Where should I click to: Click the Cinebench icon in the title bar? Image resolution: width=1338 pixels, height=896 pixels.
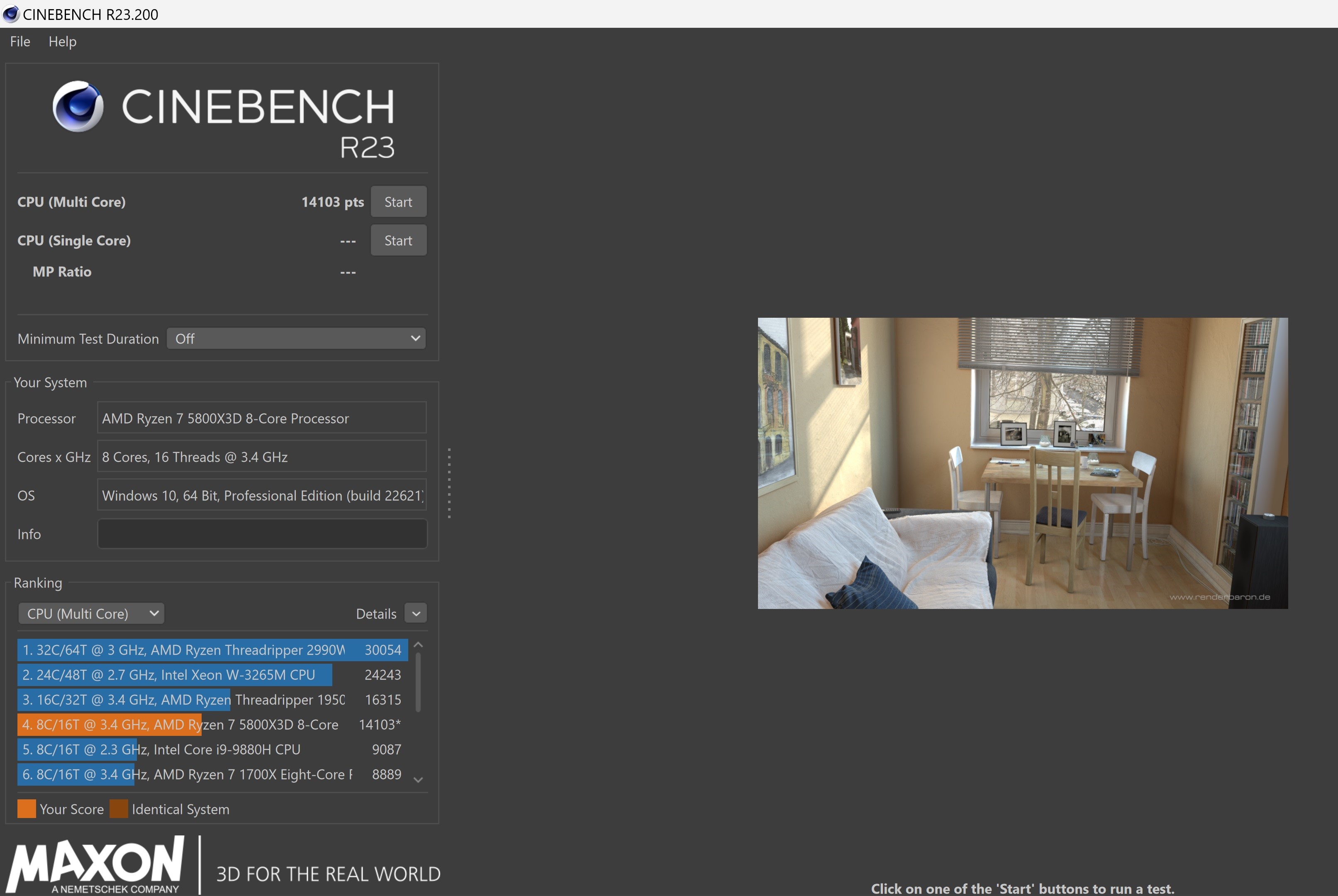[10, 14]
